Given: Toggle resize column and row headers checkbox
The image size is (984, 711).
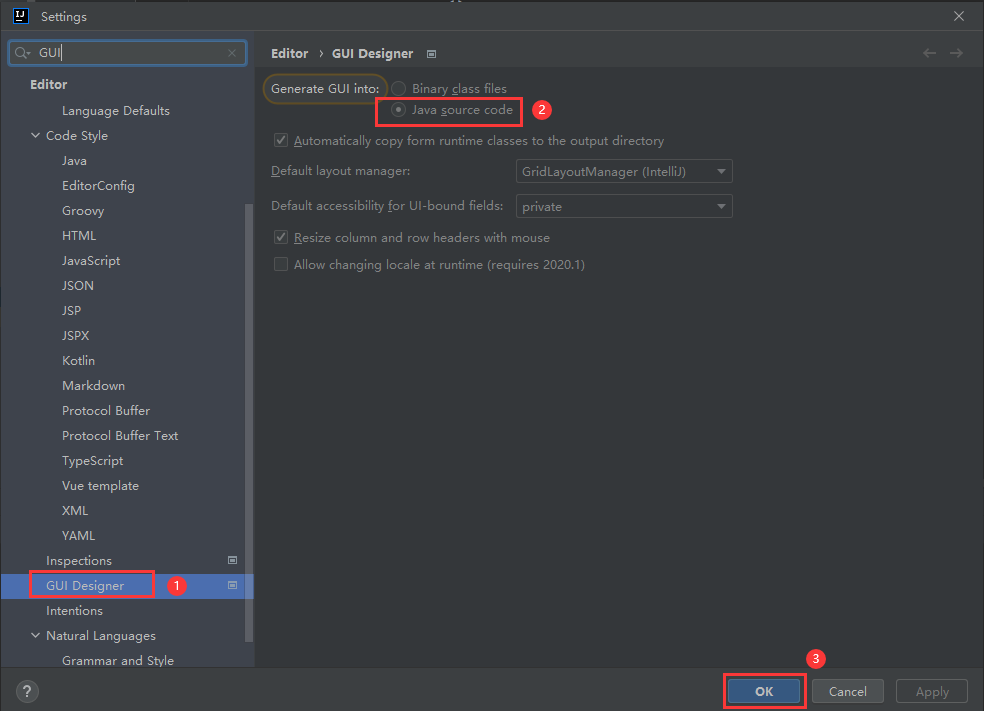Looking at the screenshot, I should click(x=281, y=237).
